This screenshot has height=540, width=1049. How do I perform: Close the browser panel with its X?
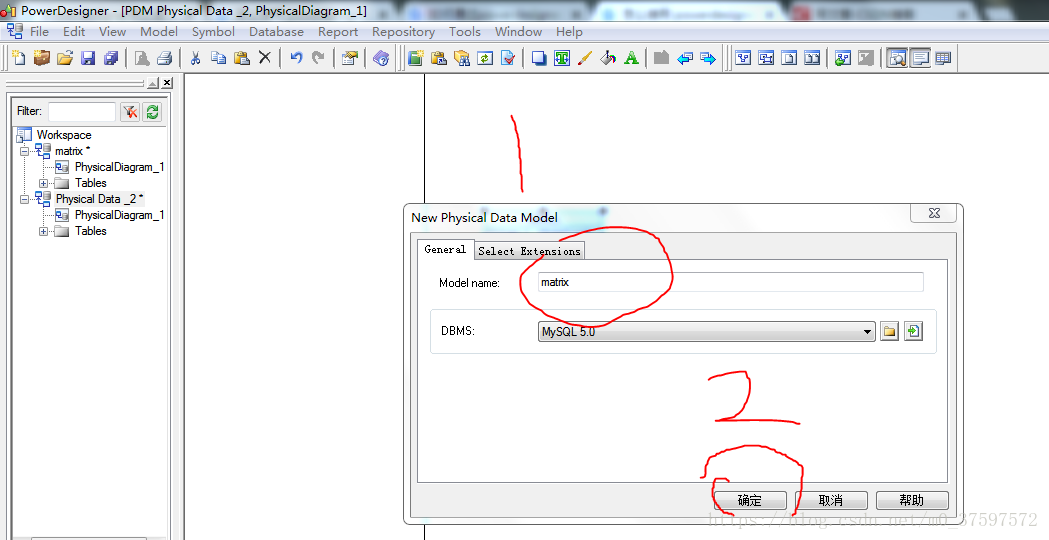tap(167, 83)
